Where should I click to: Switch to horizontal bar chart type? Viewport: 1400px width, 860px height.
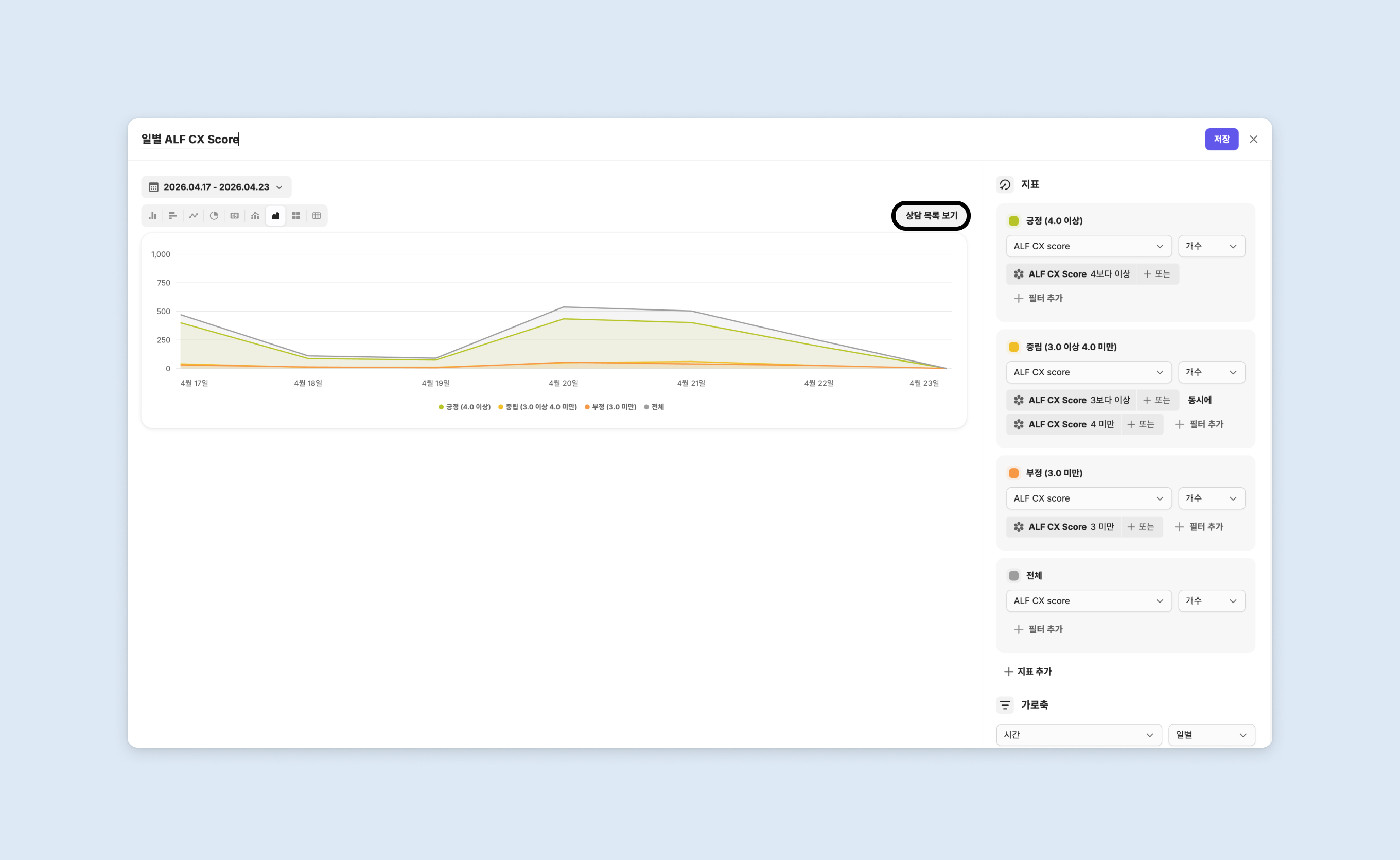click(173, 216)
